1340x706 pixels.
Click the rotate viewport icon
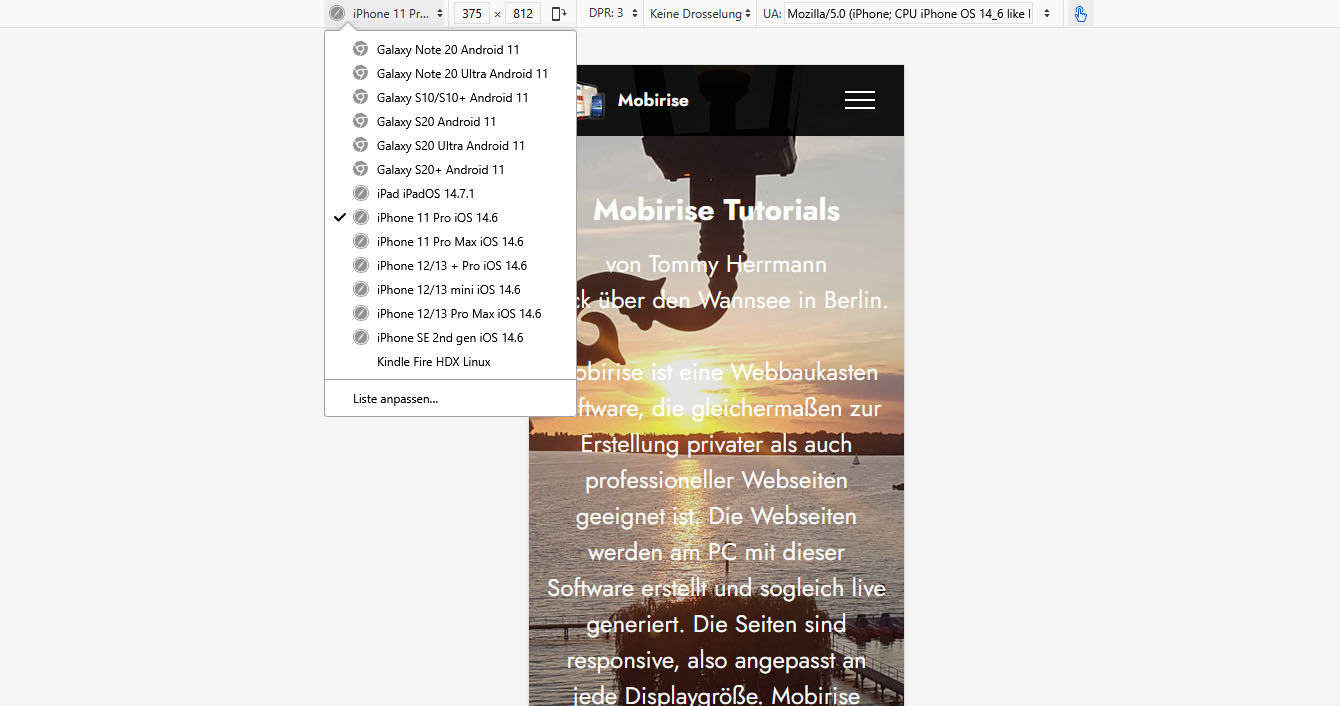click(559, 14)
